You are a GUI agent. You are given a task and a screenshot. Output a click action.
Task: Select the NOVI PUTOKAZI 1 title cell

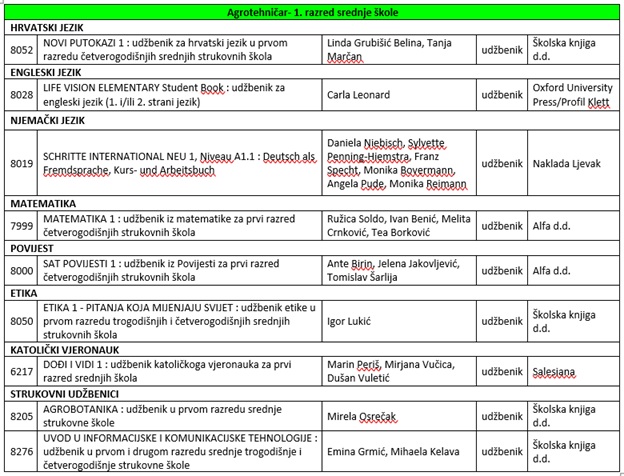point(179,50)
